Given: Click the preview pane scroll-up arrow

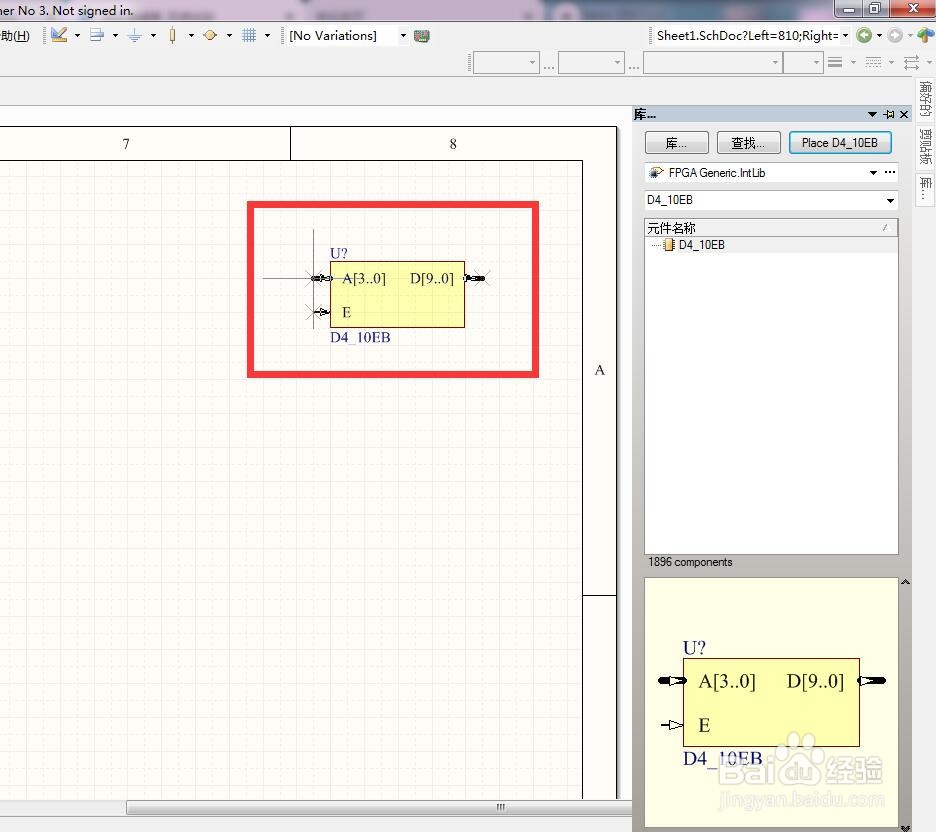Looking at the screenshot, I should tap(905, 582).
